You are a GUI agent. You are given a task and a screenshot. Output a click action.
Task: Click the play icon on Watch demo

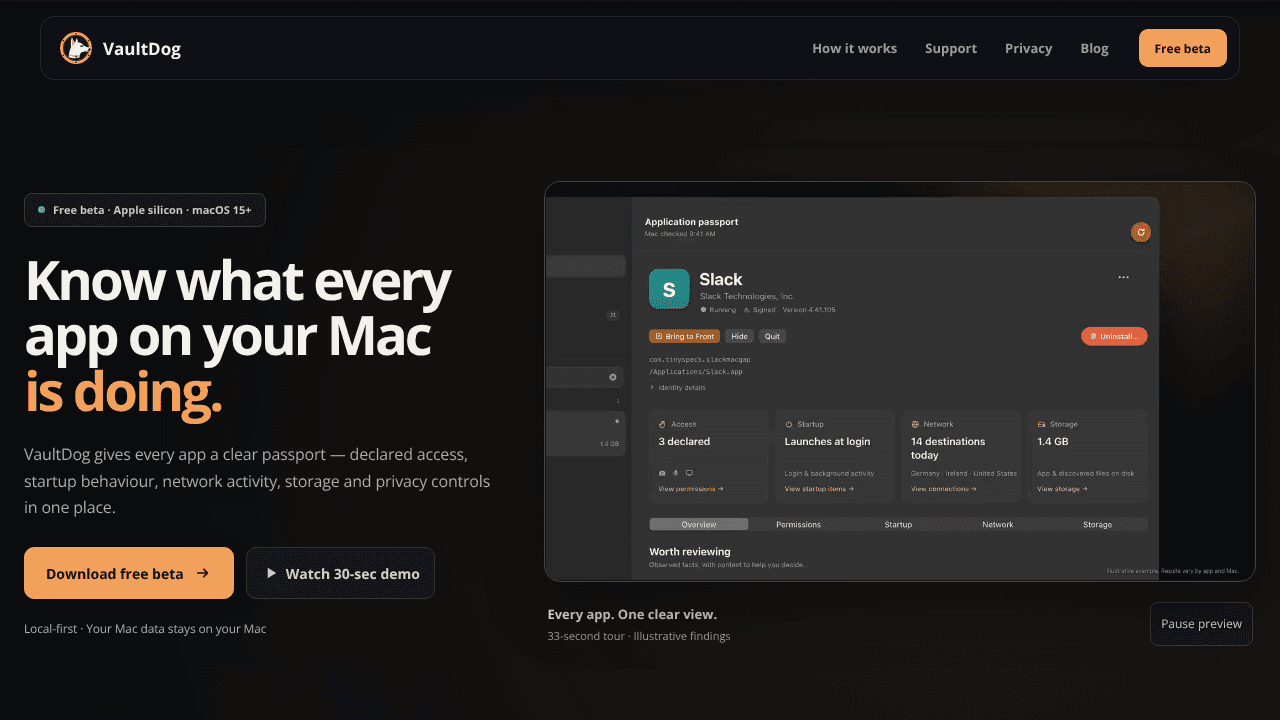point(271,573)
